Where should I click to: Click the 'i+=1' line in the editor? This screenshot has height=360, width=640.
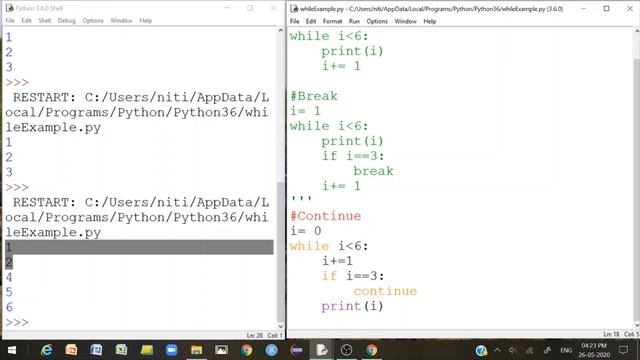pos(337,261)
